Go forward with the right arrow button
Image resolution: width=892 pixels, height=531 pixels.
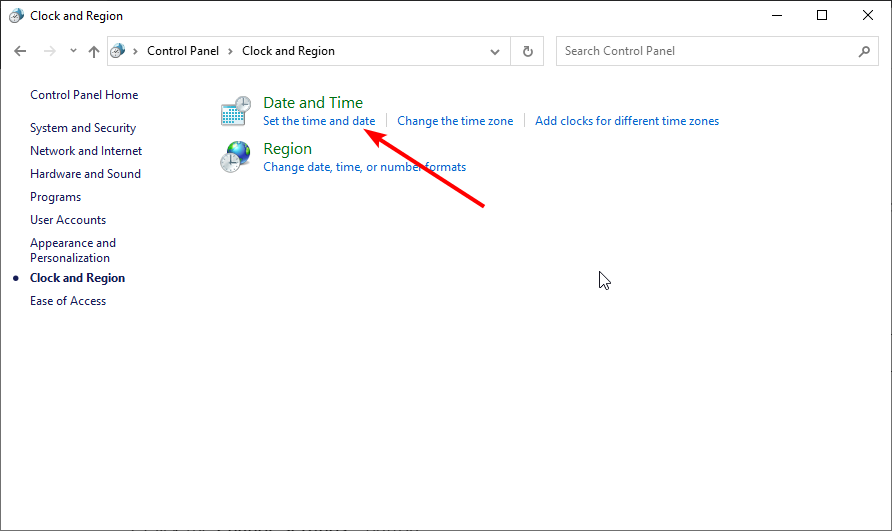(50, 51)
